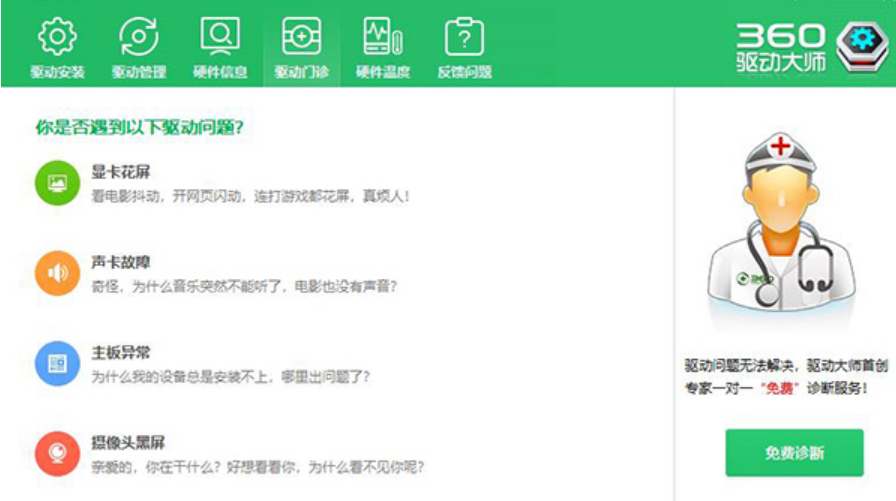Click the red "免费" text in promo
The image size is (896, 501).
coord(780,388)
